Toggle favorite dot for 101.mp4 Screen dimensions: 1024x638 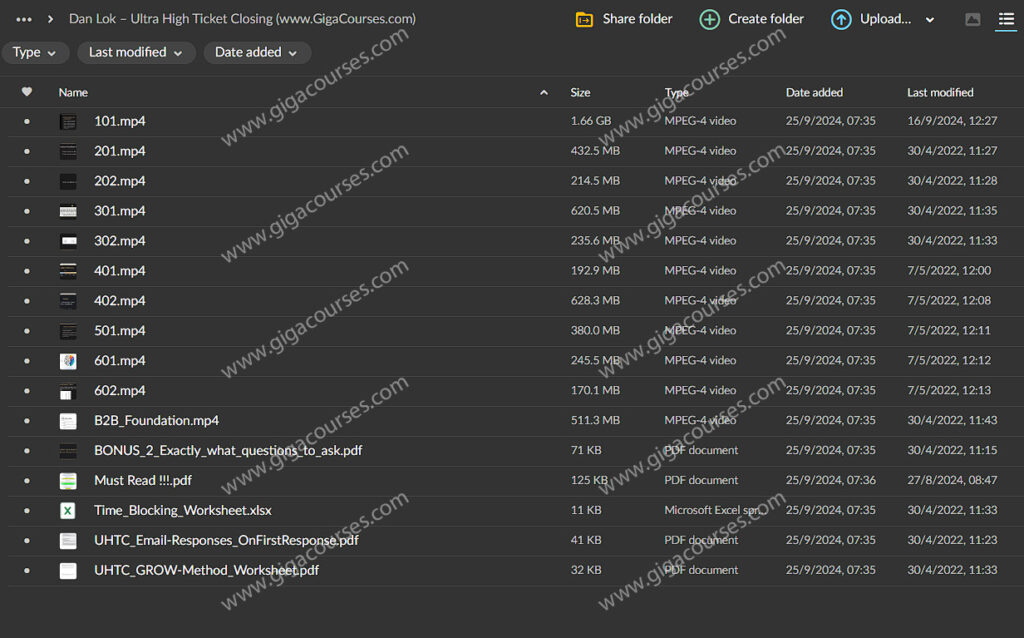pyautogui.click(x=27, y=122)
